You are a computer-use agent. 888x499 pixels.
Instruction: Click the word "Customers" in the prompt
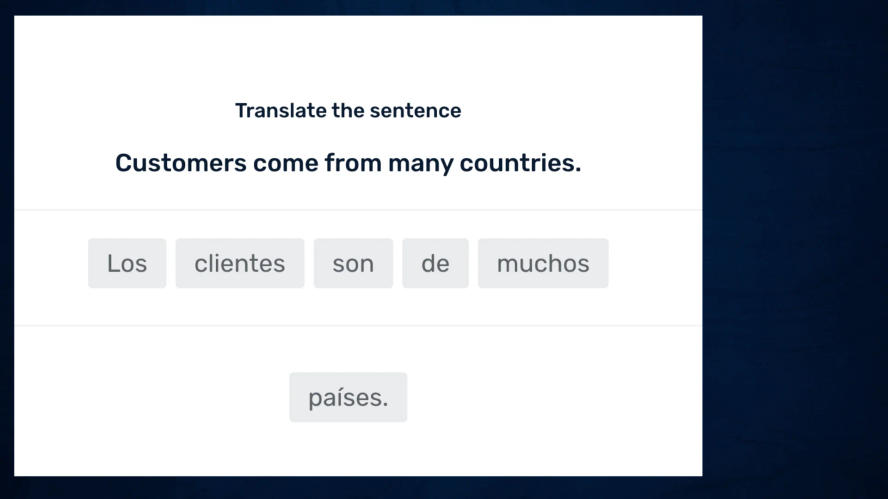pyautogui.click(x=180, y=163)
